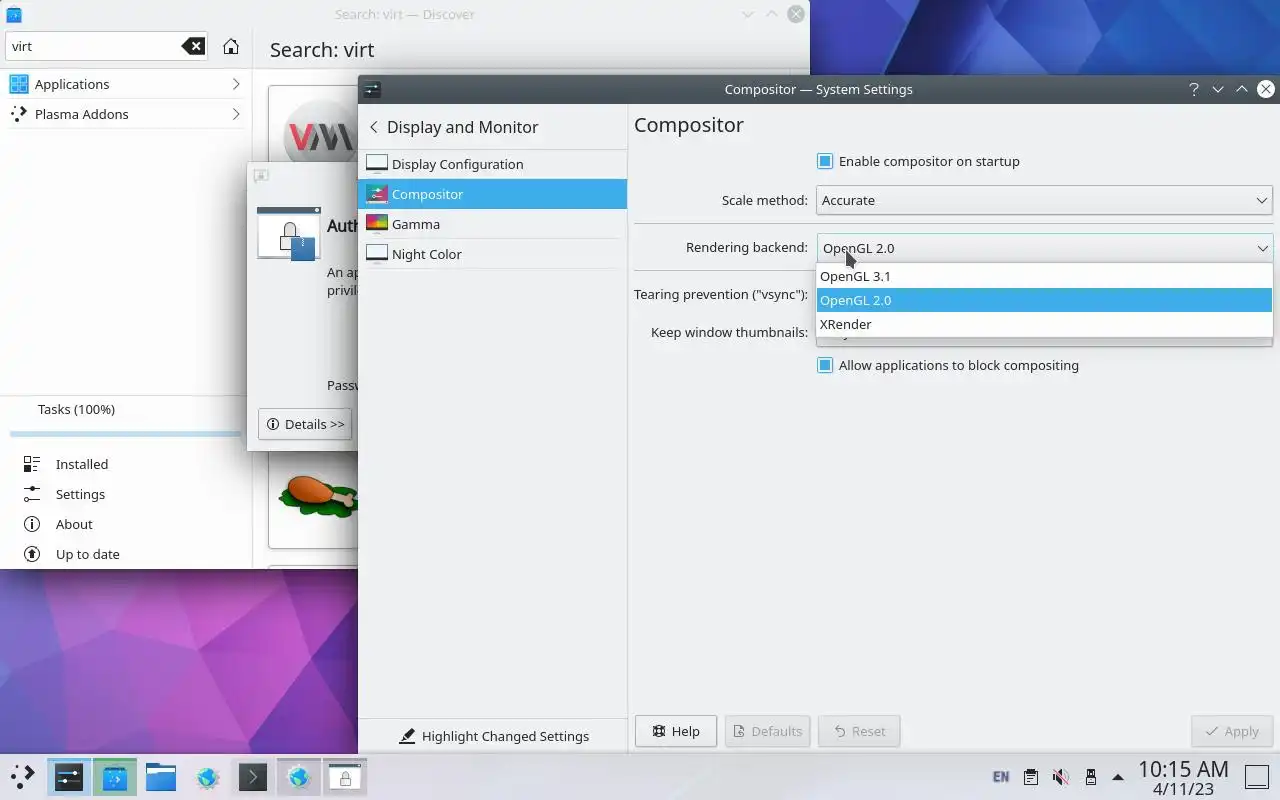This screenshot has width=1280, height=800.
Task: Click the What's This help icon
Action: click(x=1193, y=89)
